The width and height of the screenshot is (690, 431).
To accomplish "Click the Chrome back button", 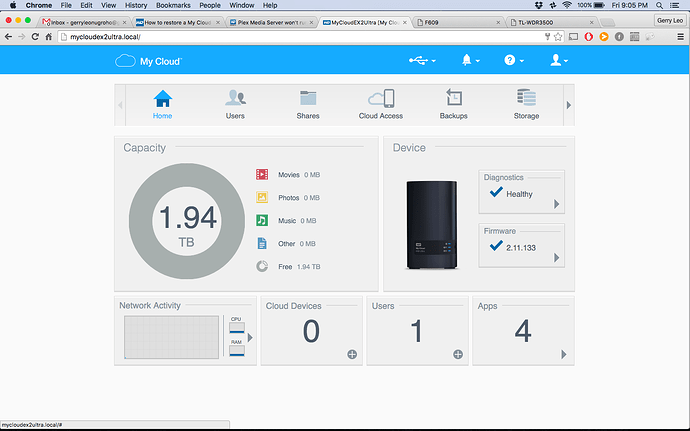I will [8, 37].
